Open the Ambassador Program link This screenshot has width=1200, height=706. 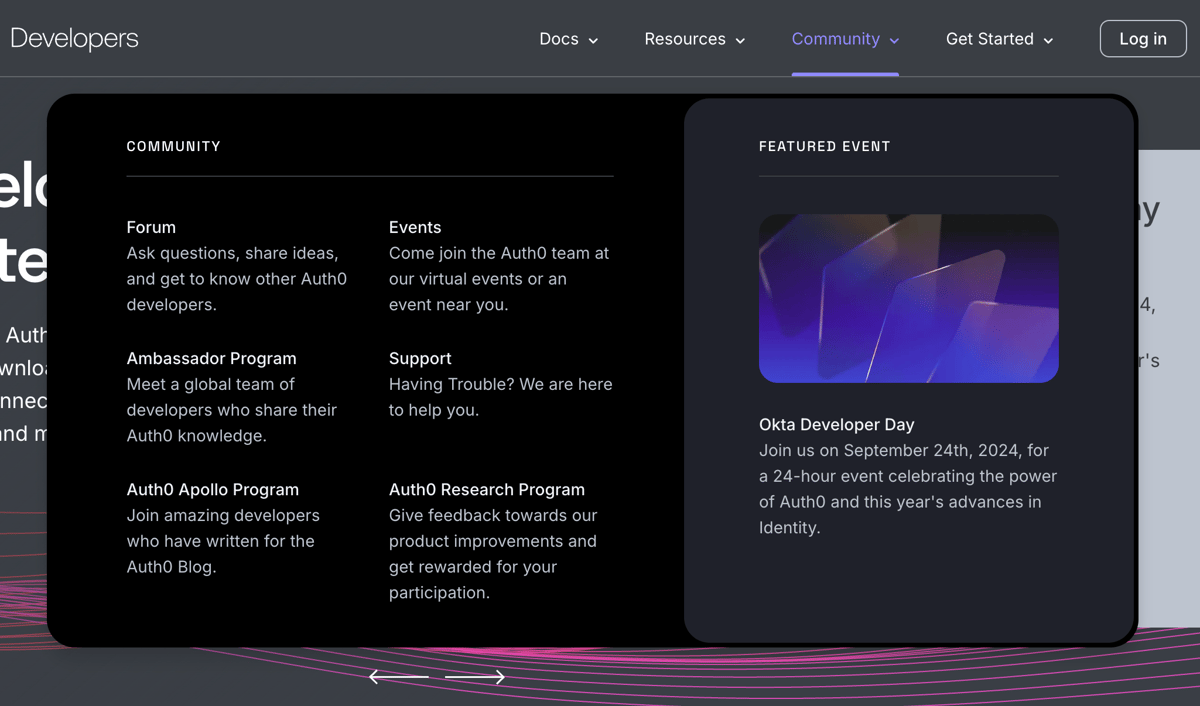click(211, 358)
